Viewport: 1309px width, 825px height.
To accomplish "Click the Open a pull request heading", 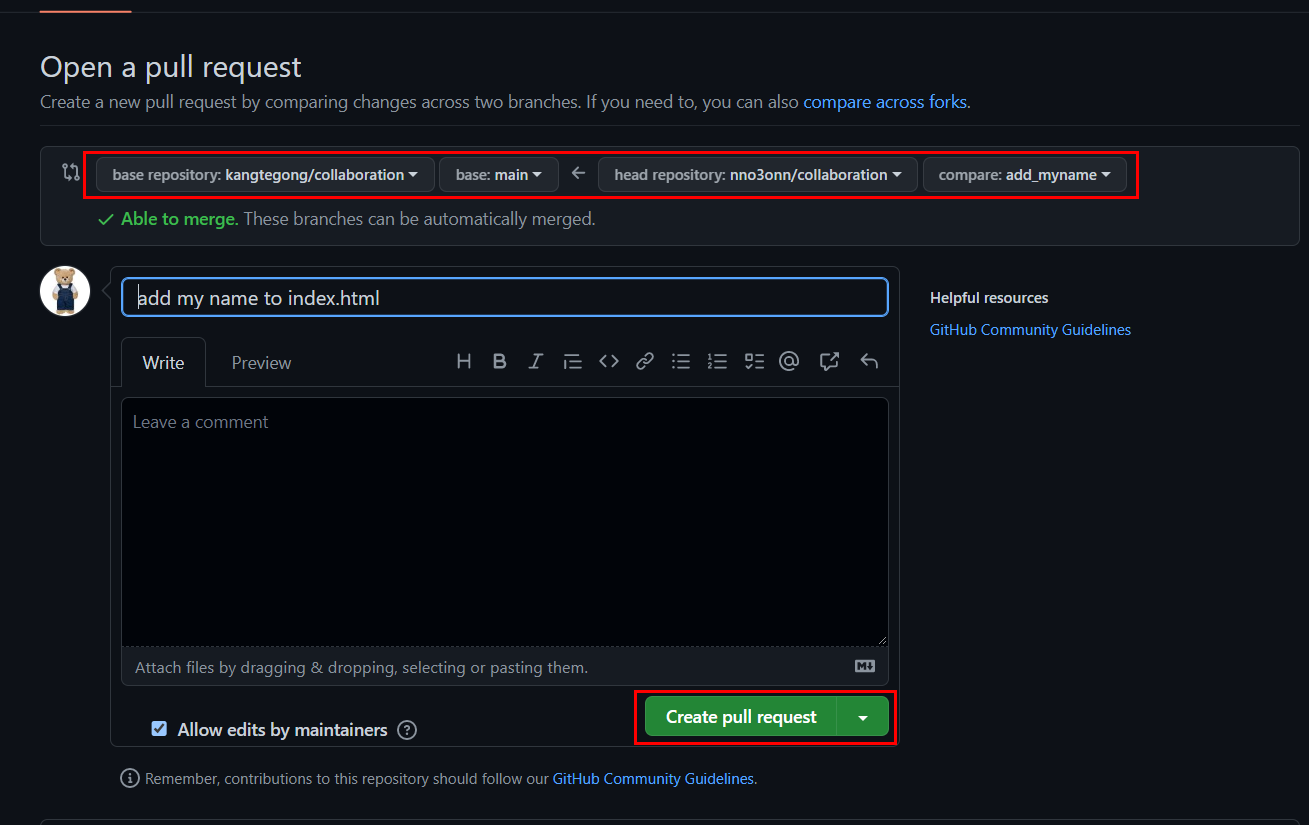I will click(x=171, y=68).
